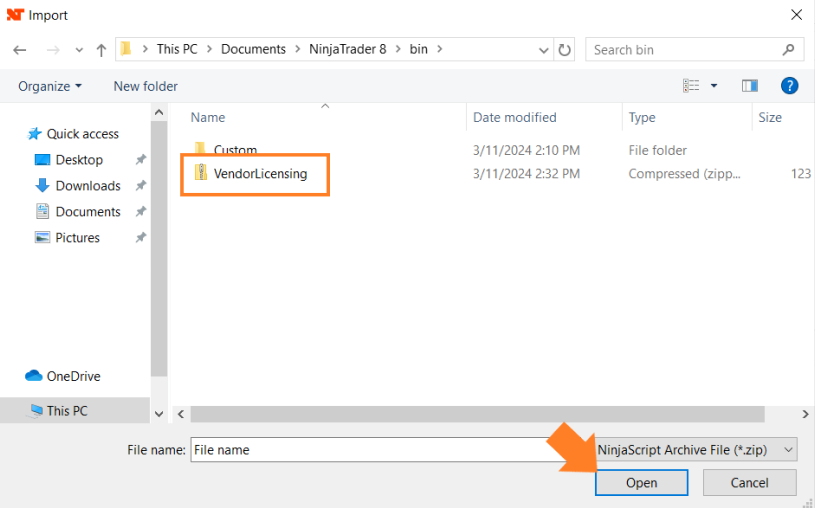Select bin in address path

click(418, 49)
